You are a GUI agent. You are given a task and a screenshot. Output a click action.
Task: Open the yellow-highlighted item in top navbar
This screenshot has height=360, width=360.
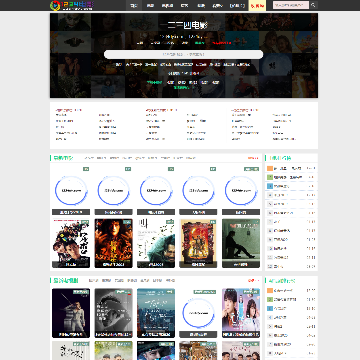coord(257,5)
